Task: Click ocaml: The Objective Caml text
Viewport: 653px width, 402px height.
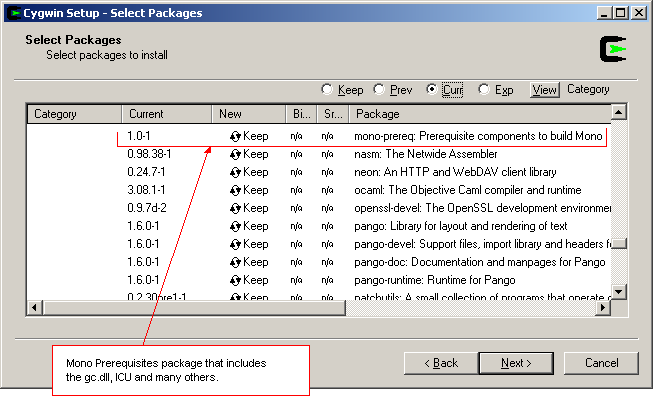Action: click(x=468, y=190)
